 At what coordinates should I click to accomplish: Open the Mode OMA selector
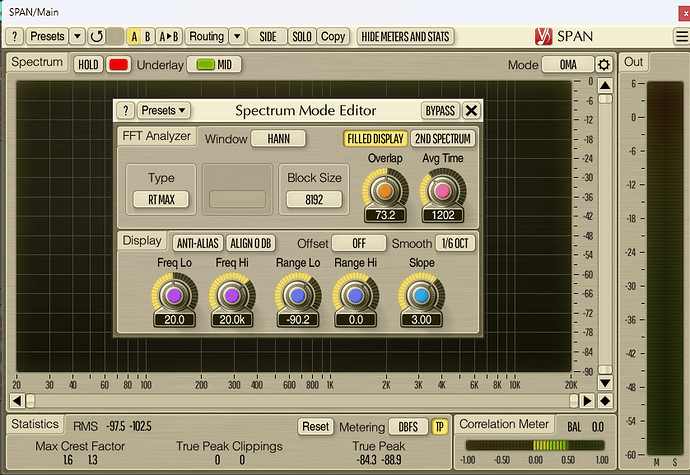[568, 65]
